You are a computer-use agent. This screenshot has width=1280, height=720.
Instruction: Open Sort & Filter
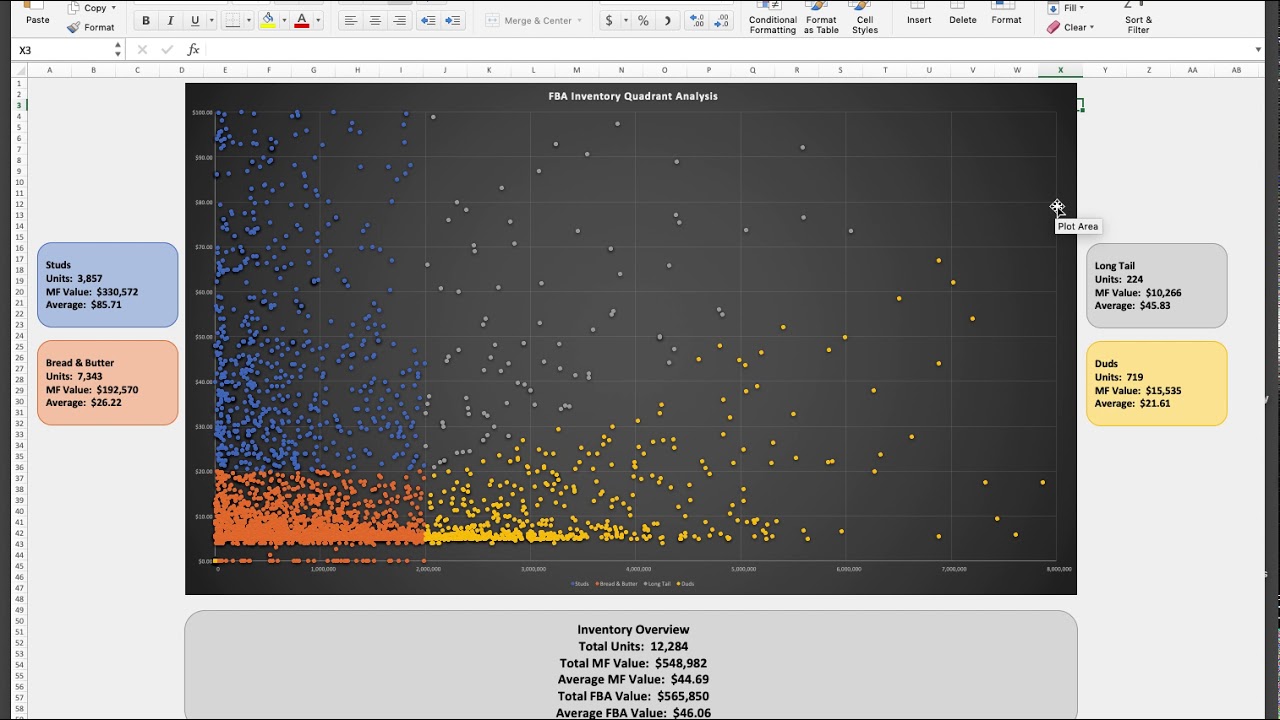[x=1138, y=19]
